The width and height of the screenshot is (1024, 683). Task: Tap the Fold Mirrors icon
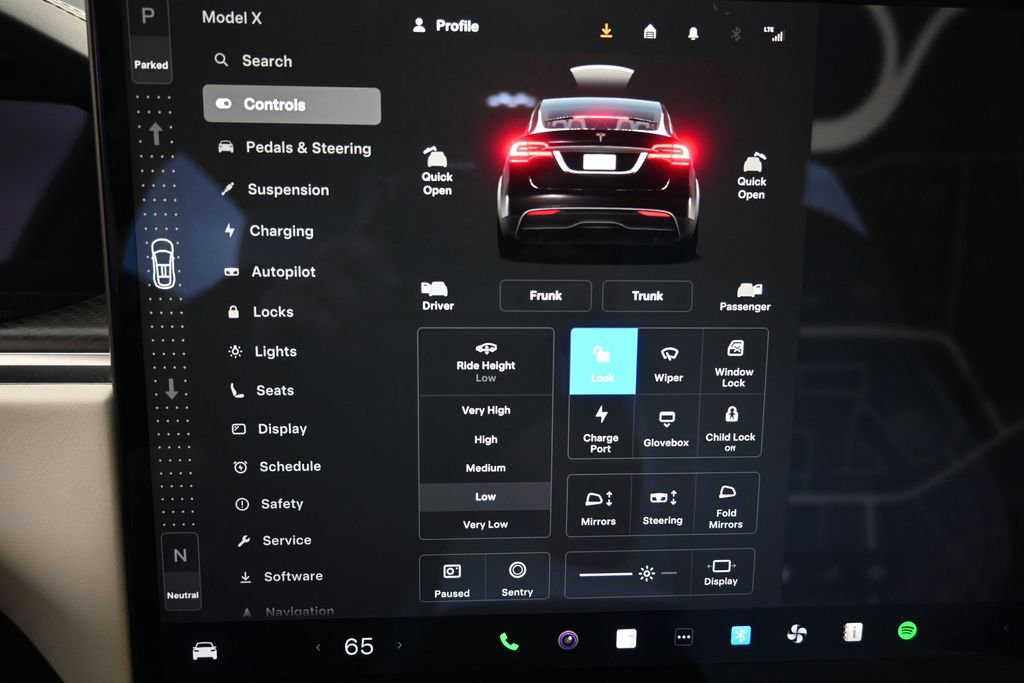(x=726, y=504)
